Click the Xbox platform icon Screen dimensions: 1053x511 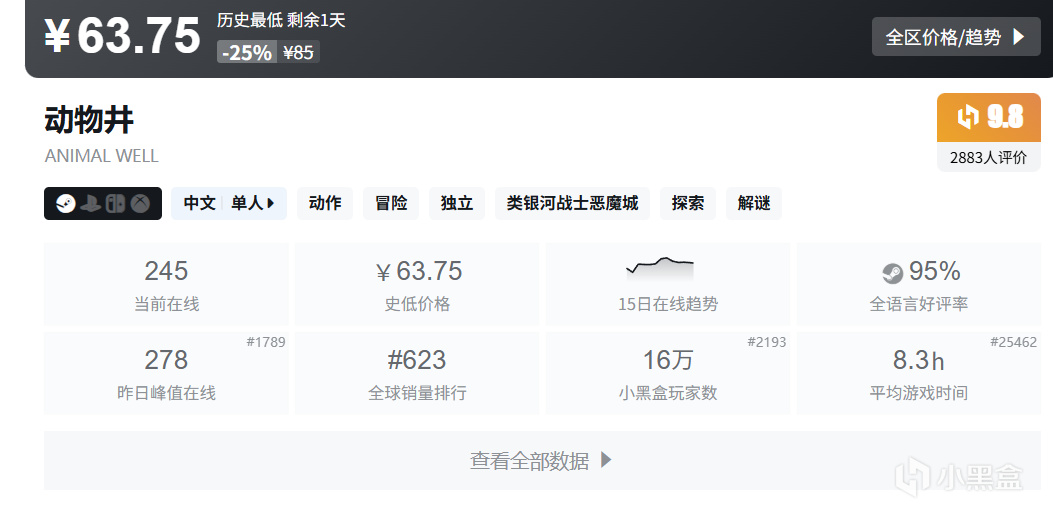click(x=140, y=203)
